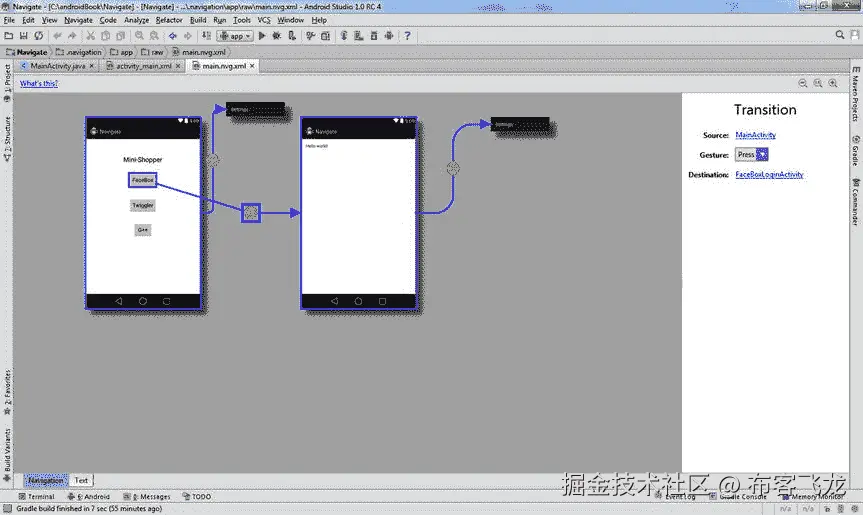Viewport: 863px width, 515px height.
Task: Open the VCS menu
Action: coord(264,20)
